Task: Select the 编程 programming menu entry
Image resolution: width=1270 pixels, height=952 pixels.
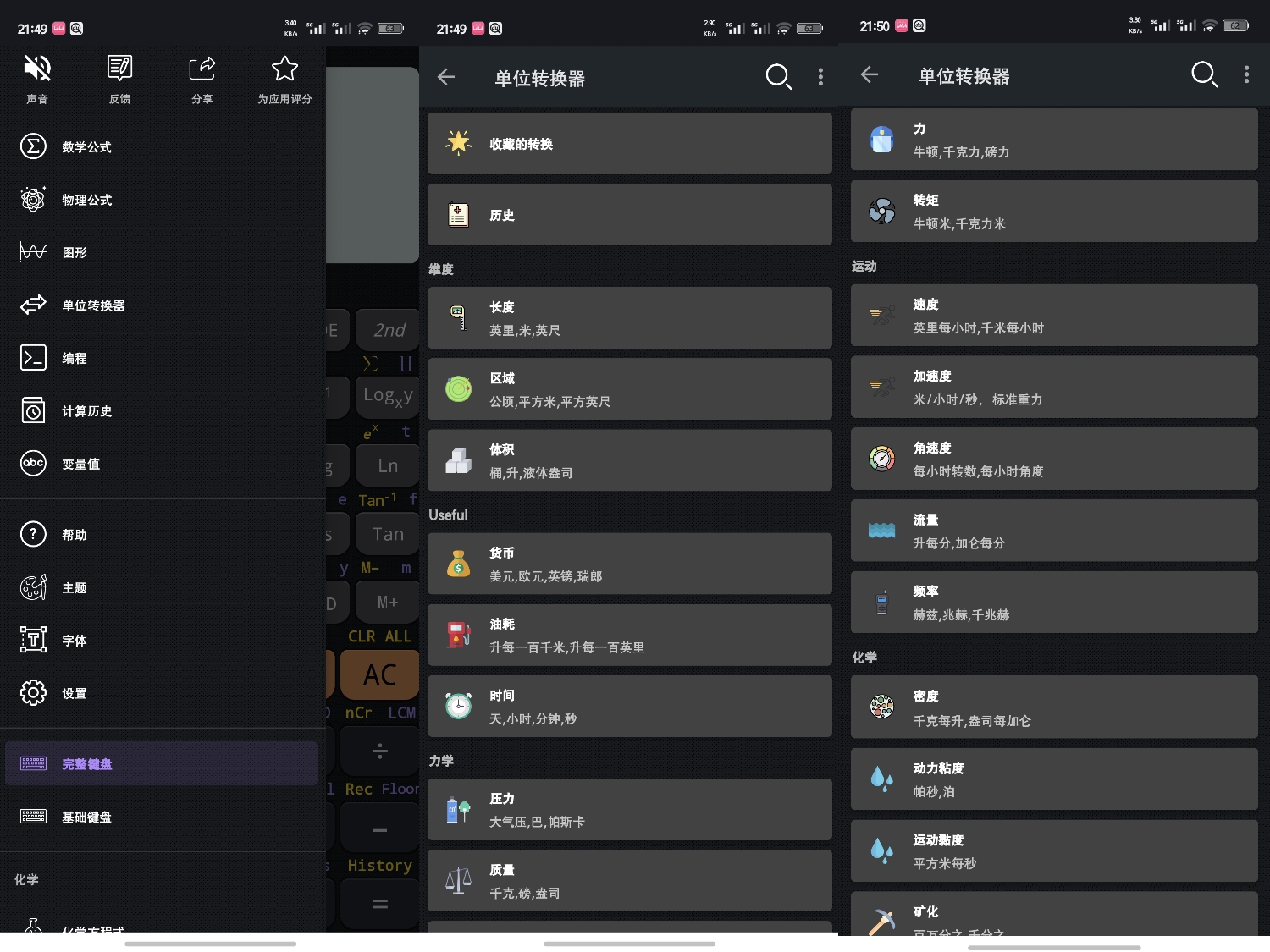Action: click(x=163, y=358)
